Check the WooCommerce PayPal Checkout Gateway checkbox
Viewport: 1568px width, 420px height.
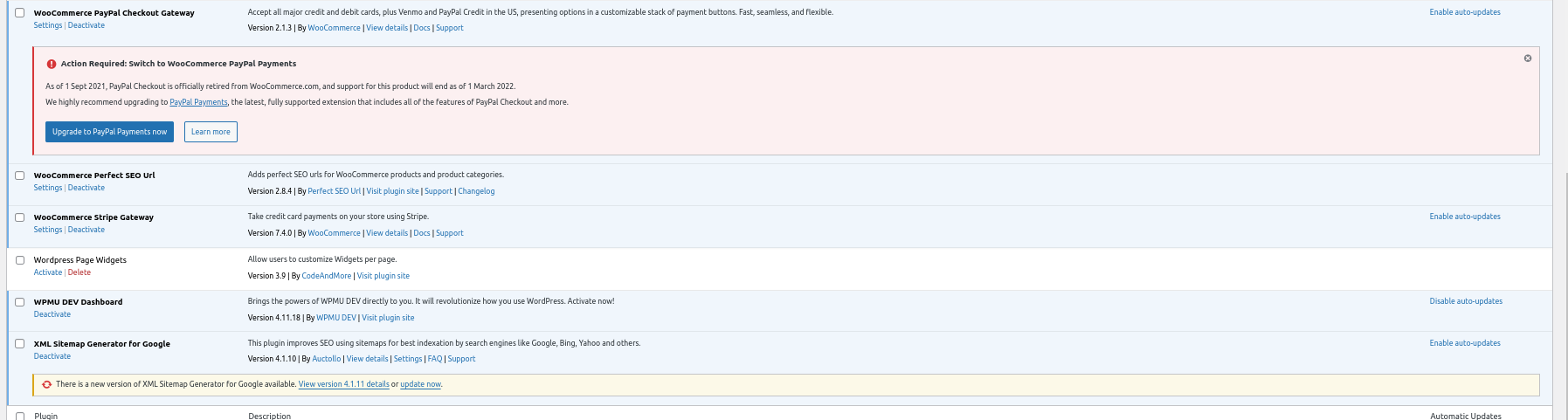(x=20, y=13)
